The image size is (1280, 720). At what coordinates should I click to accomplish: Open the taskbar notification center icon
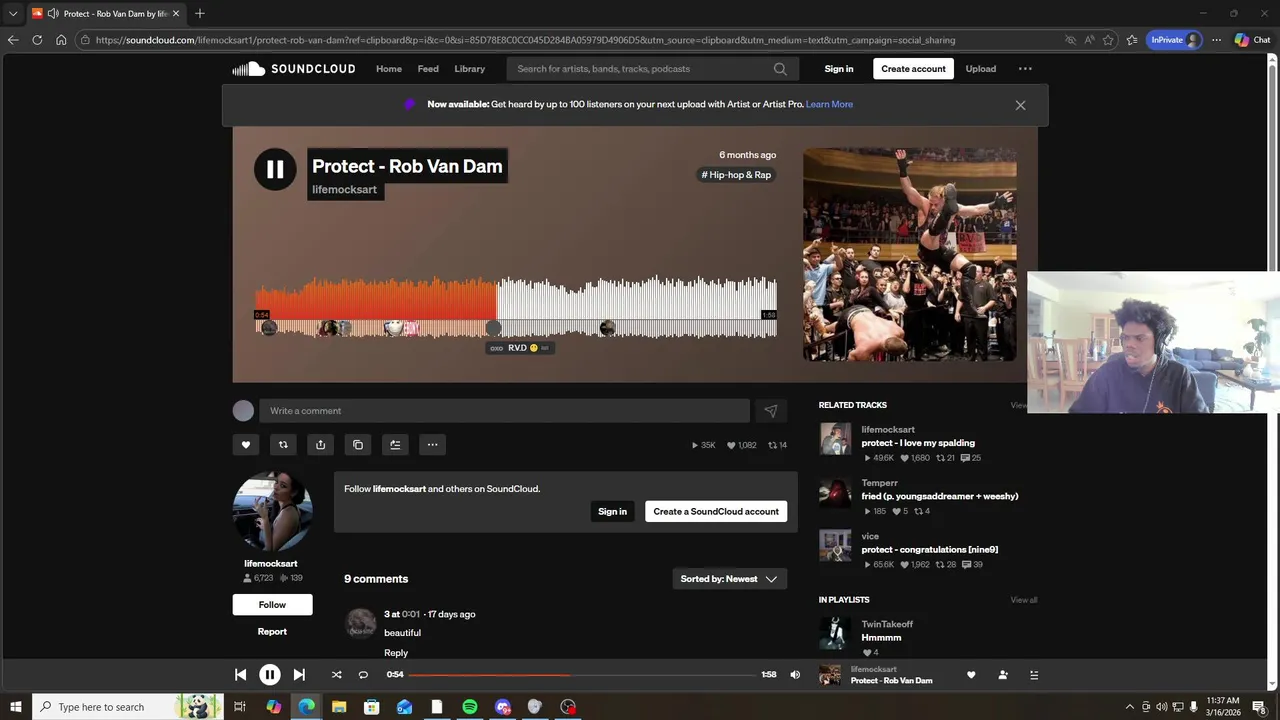coord(1259,707)
